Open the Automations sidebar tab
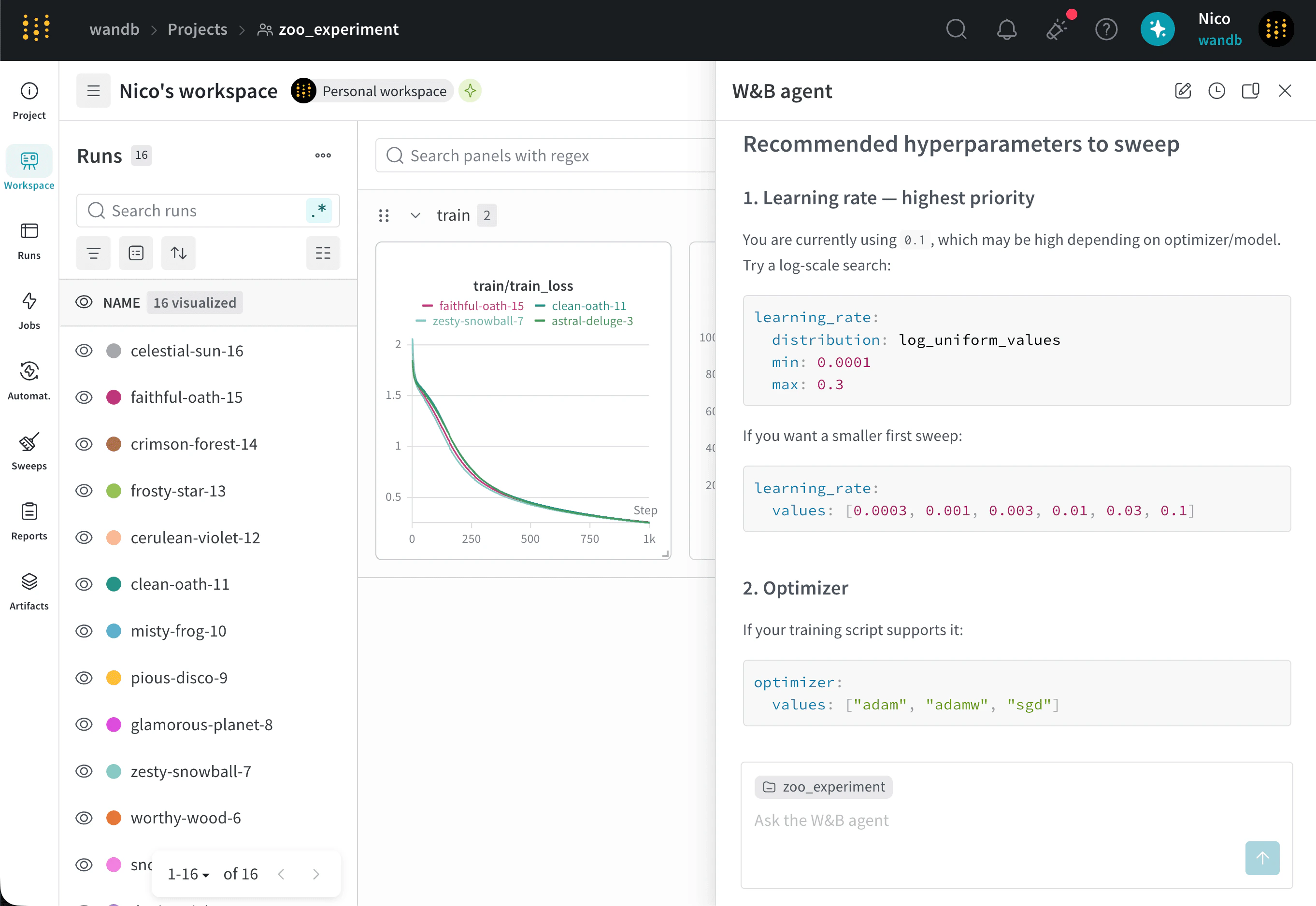Image resolution: width=1316 pixels, height=906 pixels. click(29, 382)
